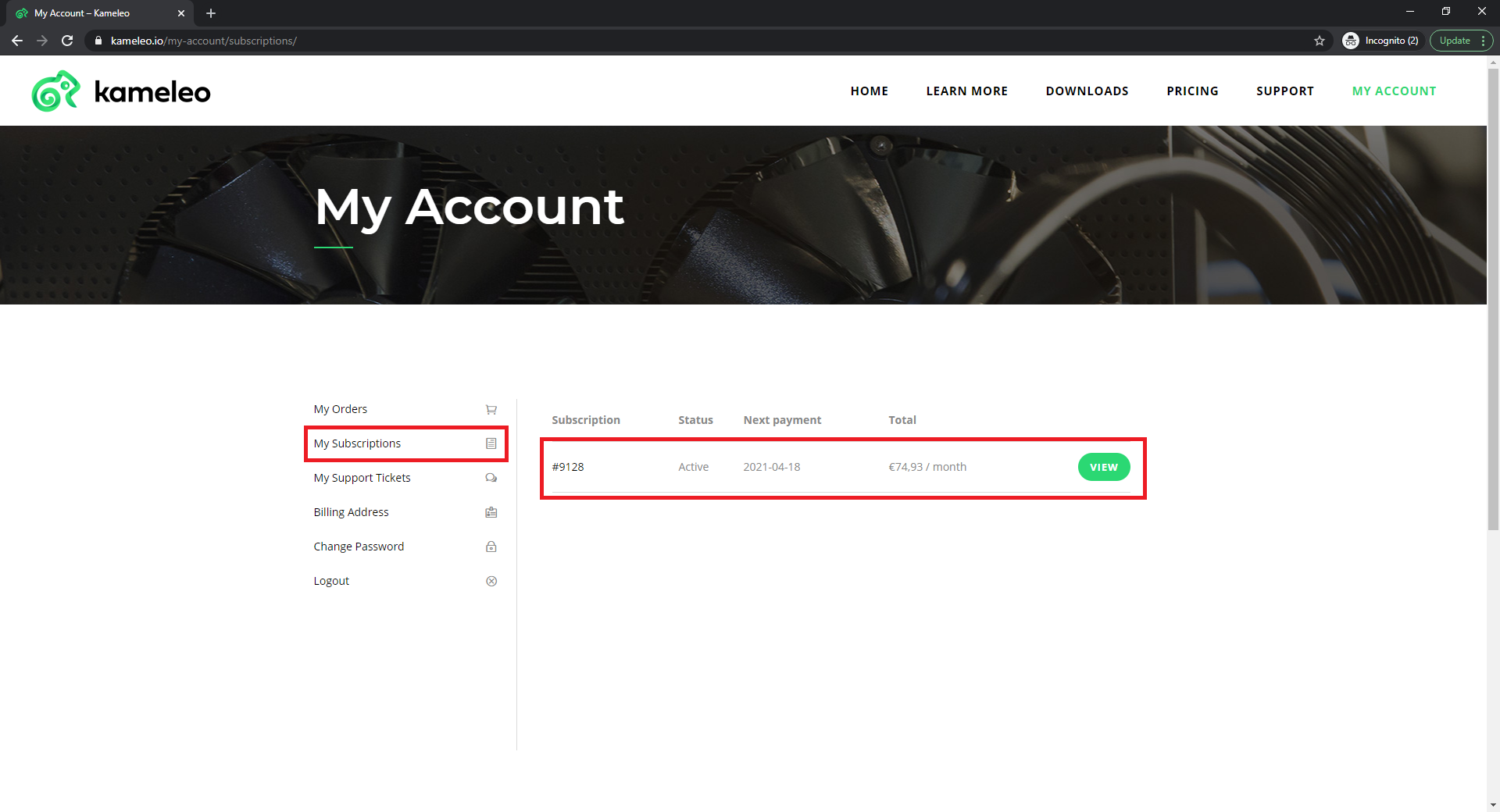Click the Status column header
This screenshot has width=1500, height=812.
[x=695, y=420]
